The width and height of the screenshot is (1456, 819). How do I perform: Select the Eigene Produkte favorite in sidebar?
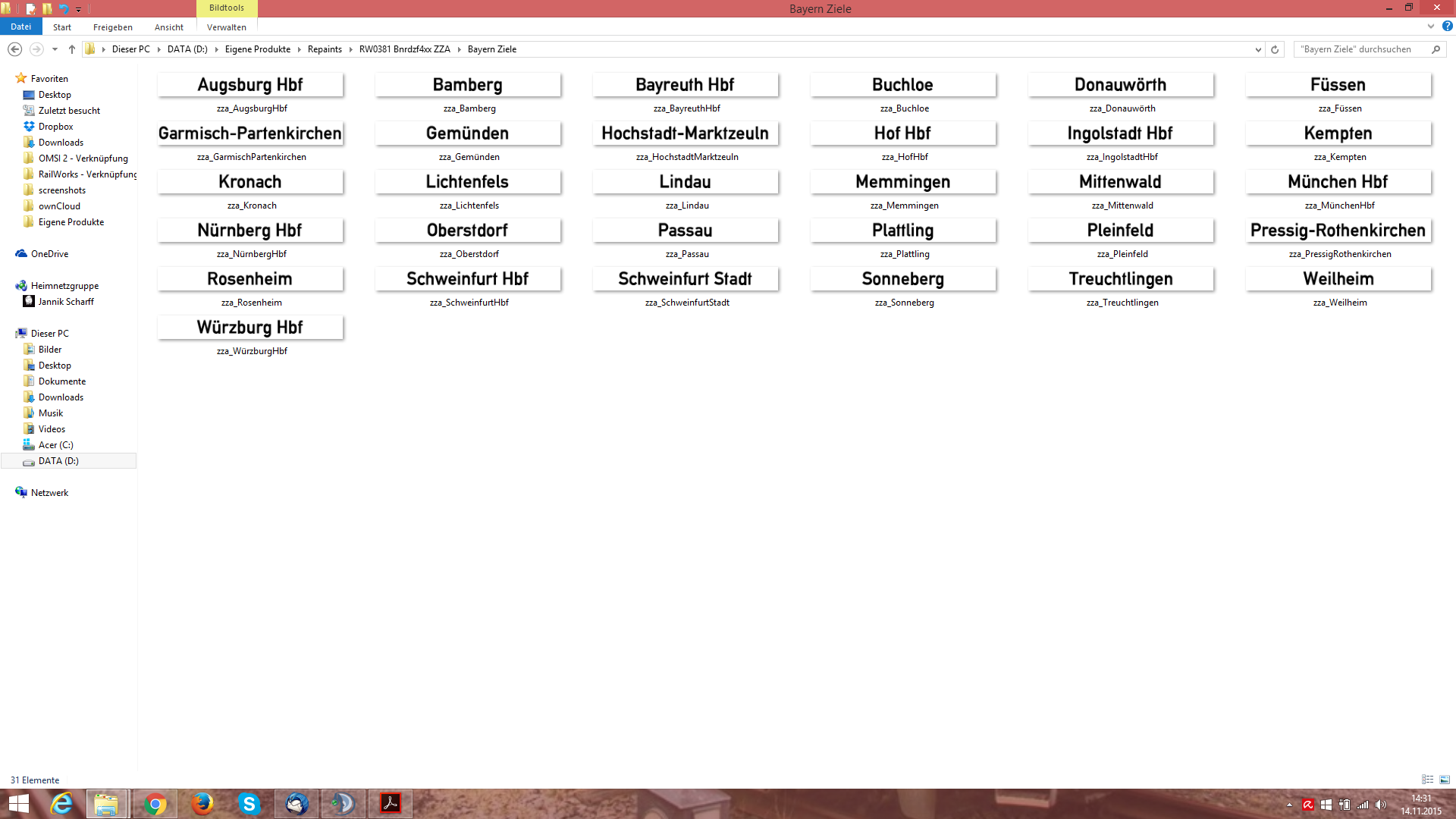click(x=71, y=222)
